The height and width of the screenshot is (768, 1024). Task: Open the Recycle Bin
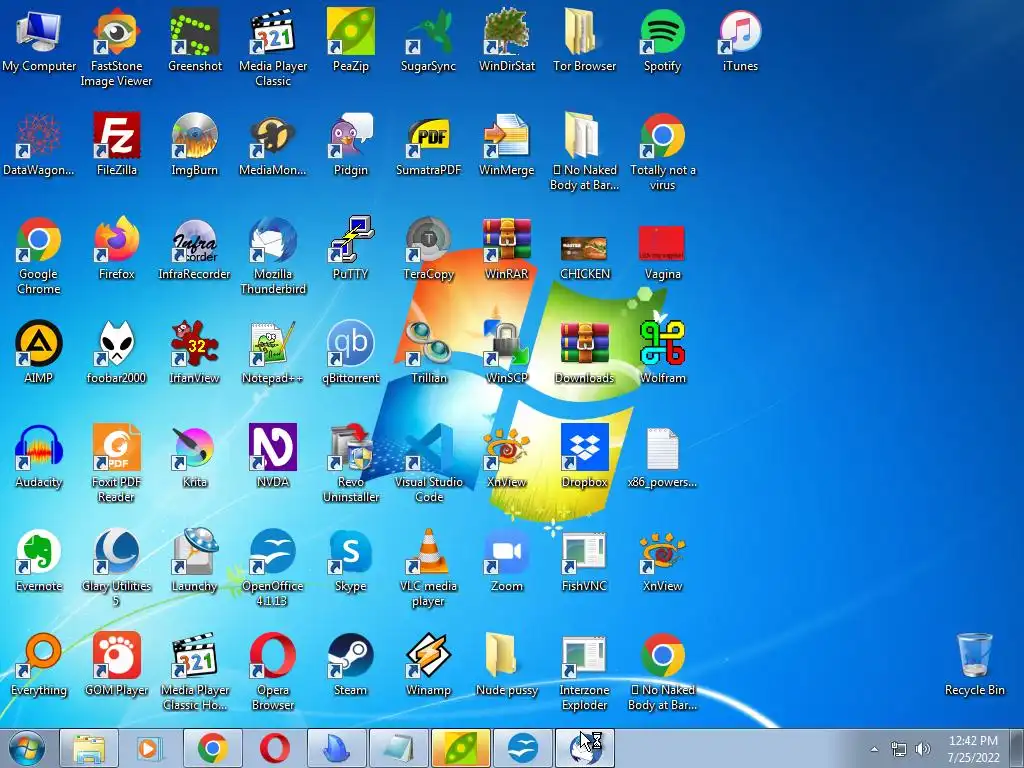[x=974, y=664]
